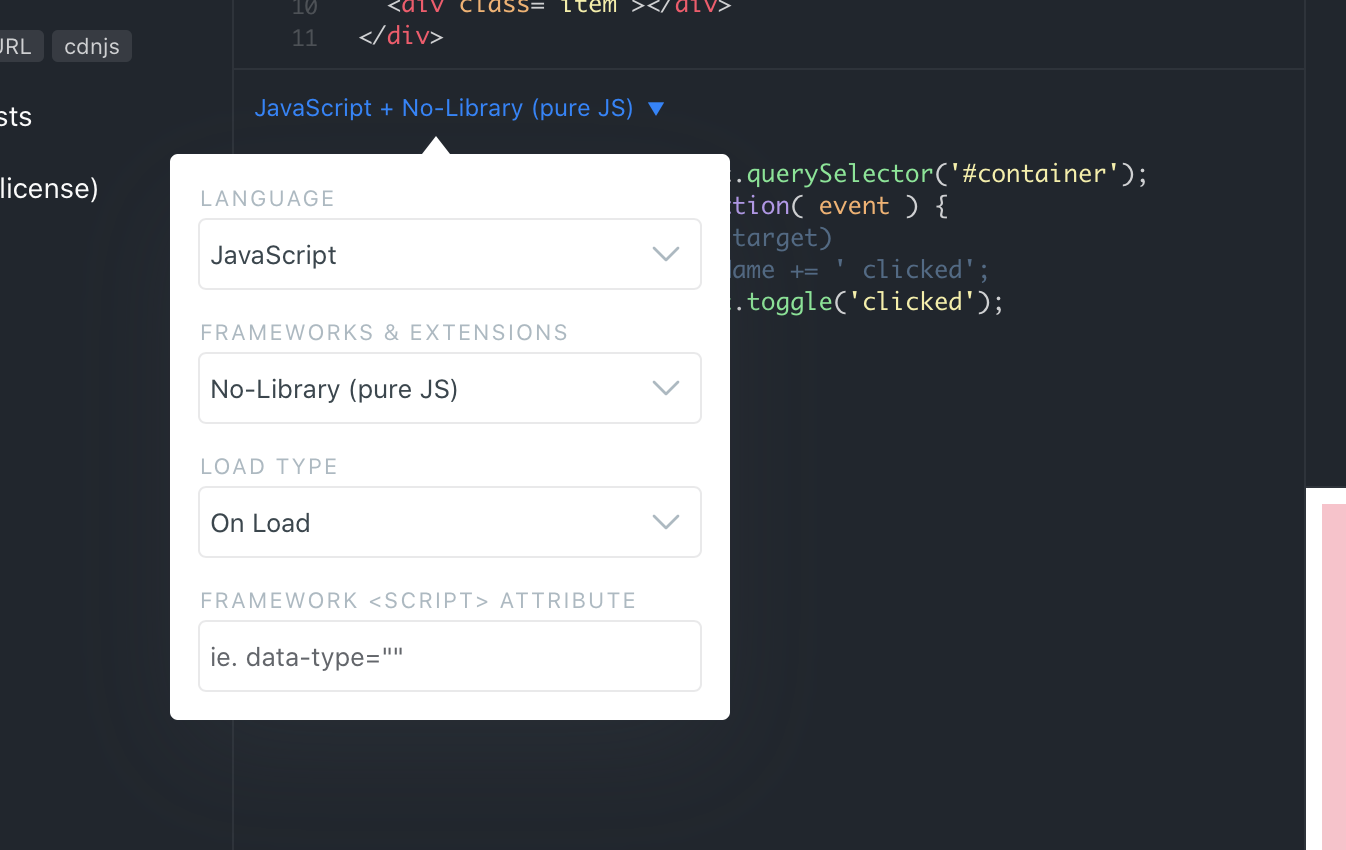The height and width of the screenshot is (850, 1346).
Task: Focus the Framework script attribute input
Action: point(449,656)
